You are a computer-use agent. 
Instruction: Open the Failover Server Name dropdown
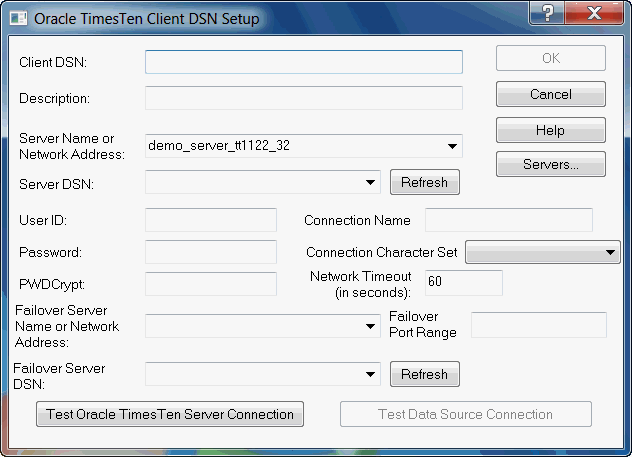(x=370, y=326)
